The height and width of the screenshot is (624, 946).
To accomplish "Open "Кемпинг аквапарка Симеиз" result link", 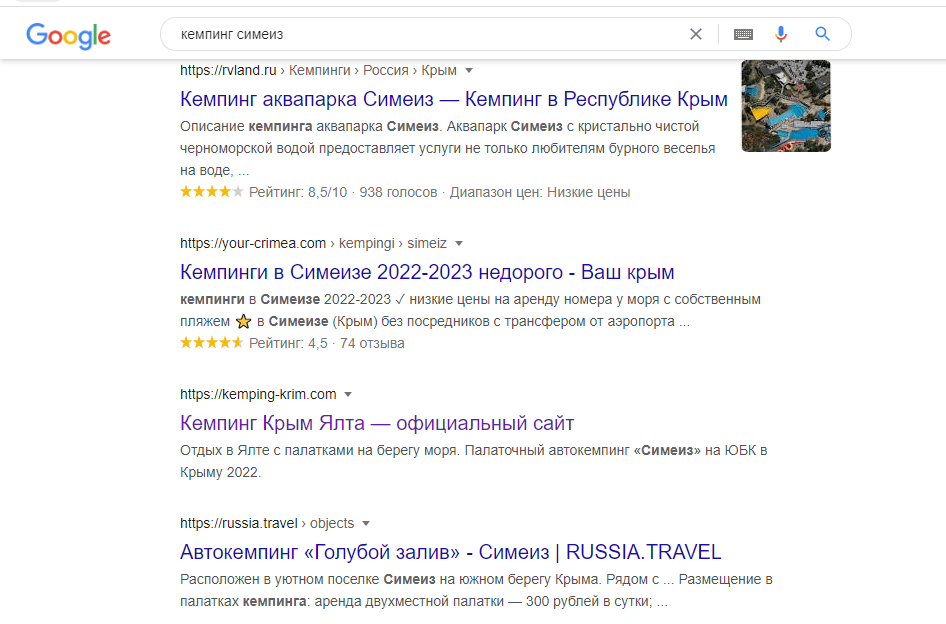I will [x=454, y=100].
